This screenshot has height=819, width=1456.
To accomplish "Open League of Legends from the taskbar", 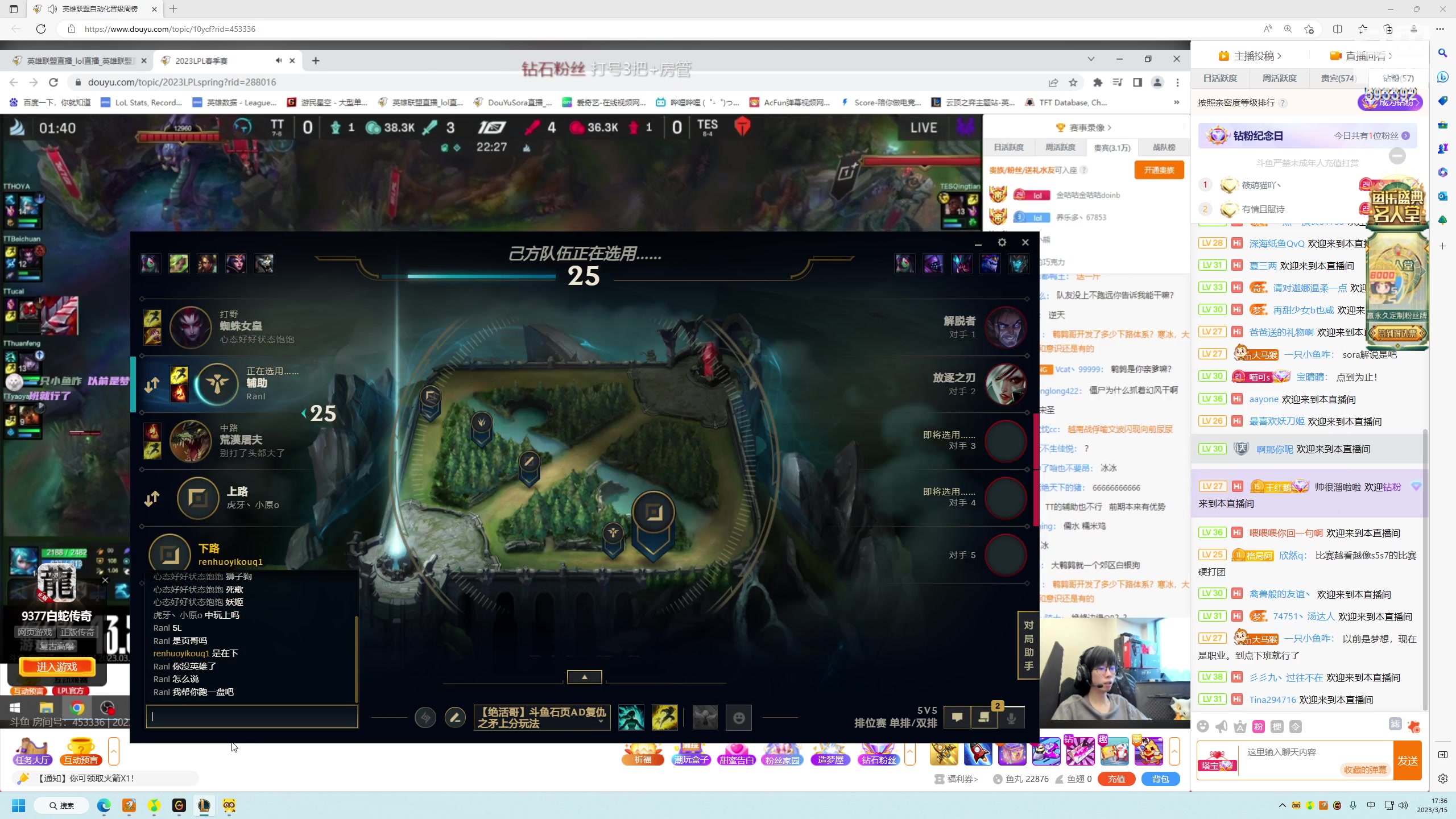I will (x=204, y=805).
